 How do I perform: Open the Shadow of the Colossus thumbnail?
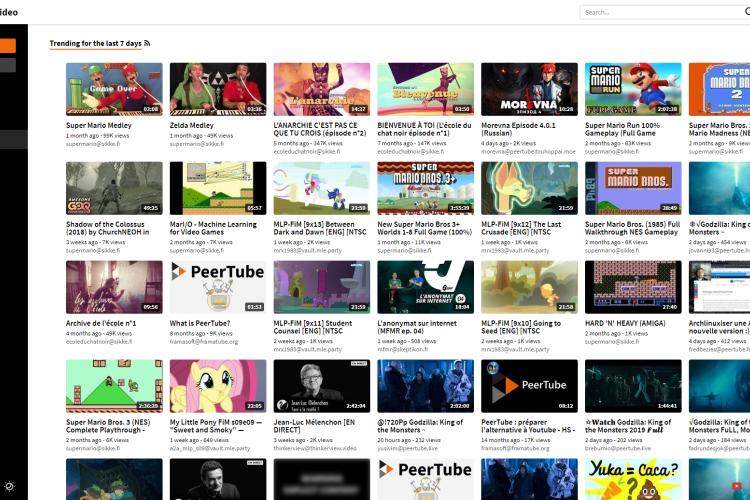114,188
